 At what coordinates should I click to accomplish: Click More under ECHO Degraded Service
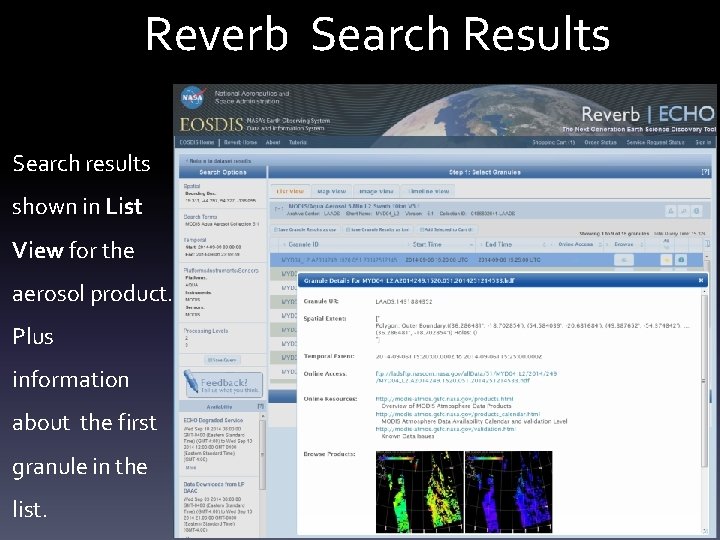pos(191,468)
